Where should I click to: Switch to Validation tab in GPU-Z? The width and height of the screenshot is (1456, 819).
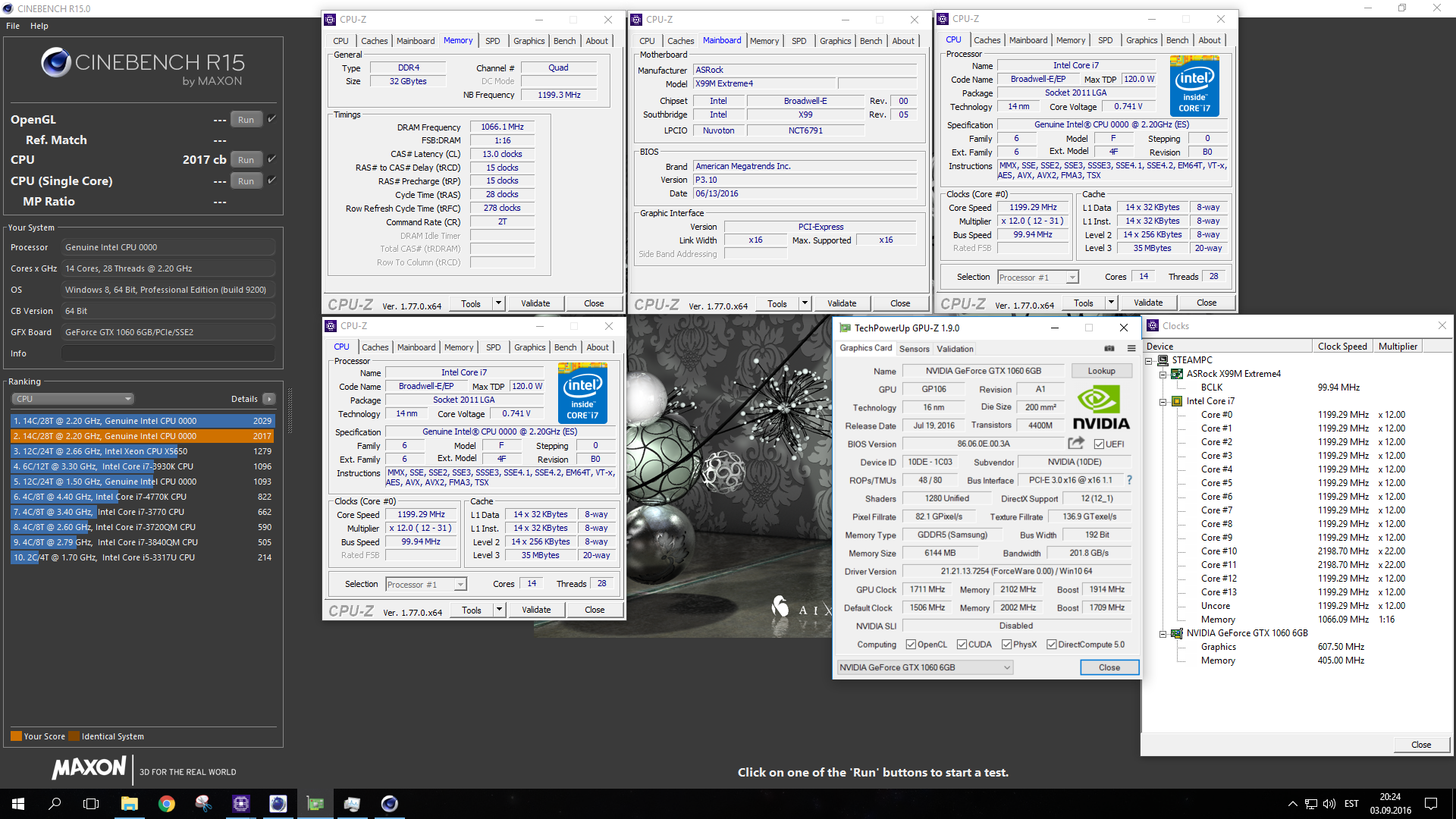point(955,349)
